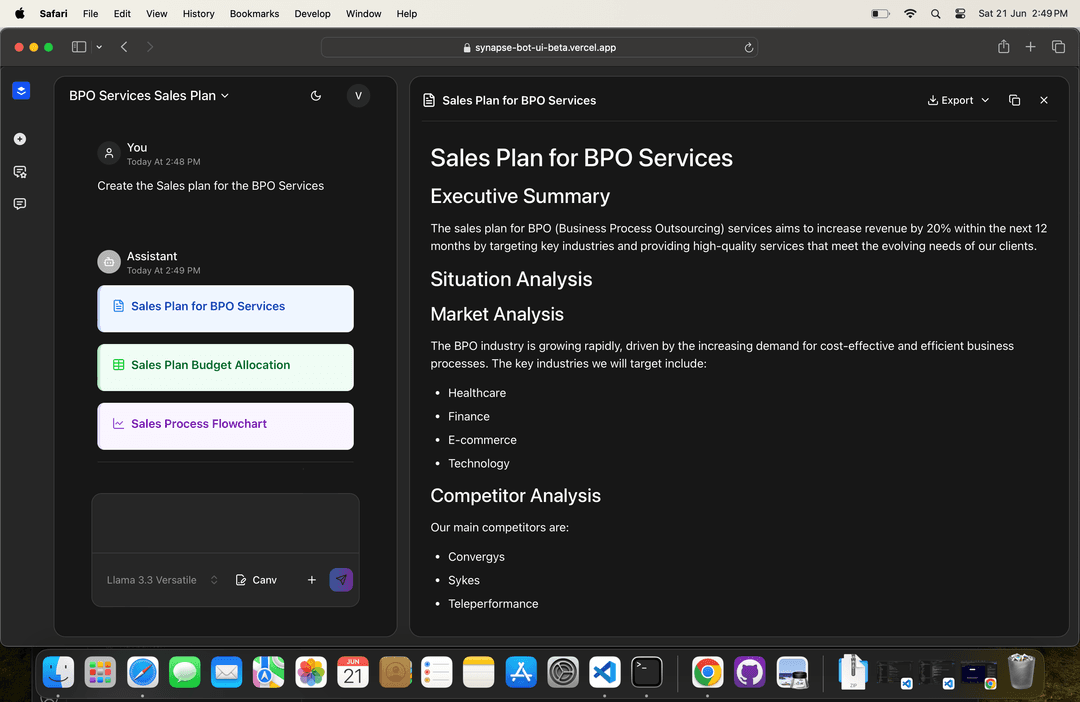Open the Sales Plan Budget Allocation artifact

point(225,367)
